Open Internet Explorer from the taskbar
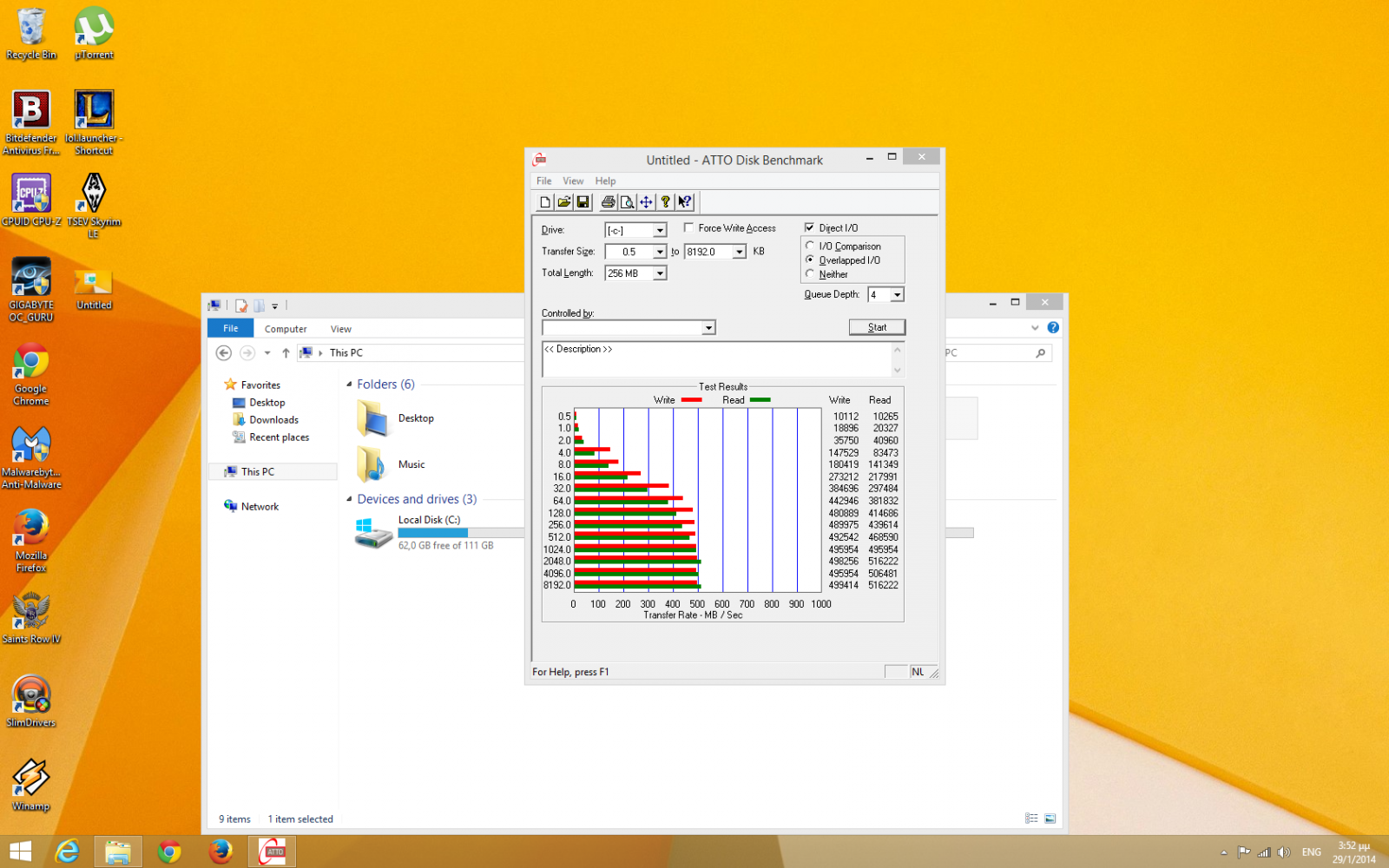This screenshot has height=868, width=1389. coord(67,852)
